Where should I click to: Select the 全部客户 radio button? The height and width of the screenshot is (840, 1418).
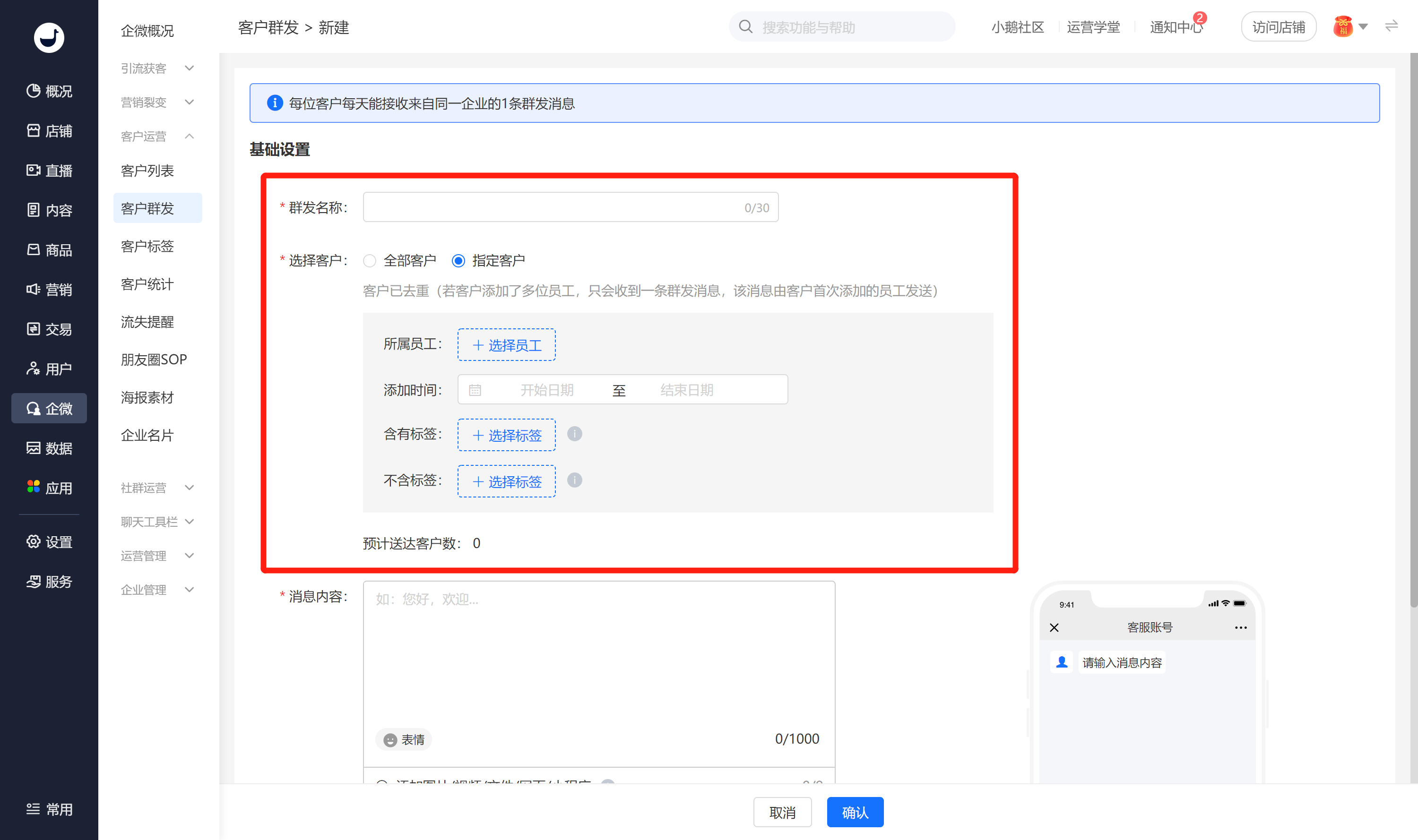tap(370, 260)
